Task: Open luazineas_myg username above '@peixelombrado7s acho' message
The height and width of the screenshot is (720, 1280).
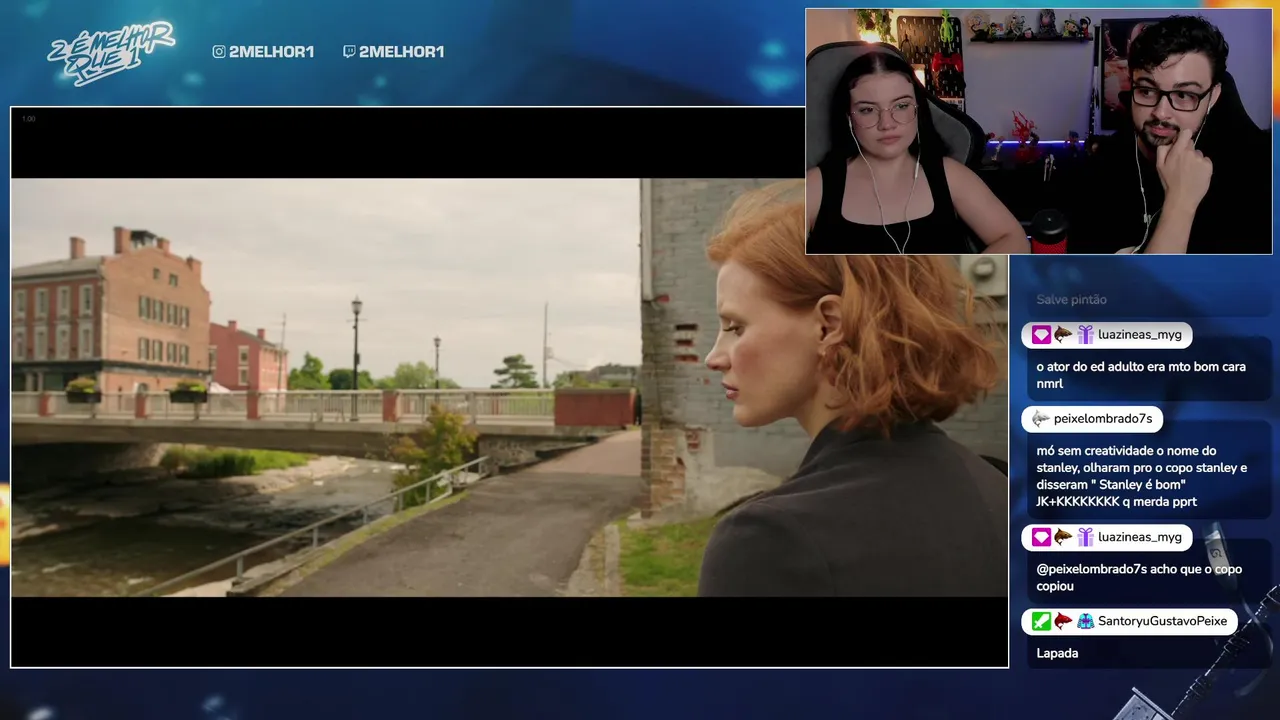Action: coord(1140,537)
